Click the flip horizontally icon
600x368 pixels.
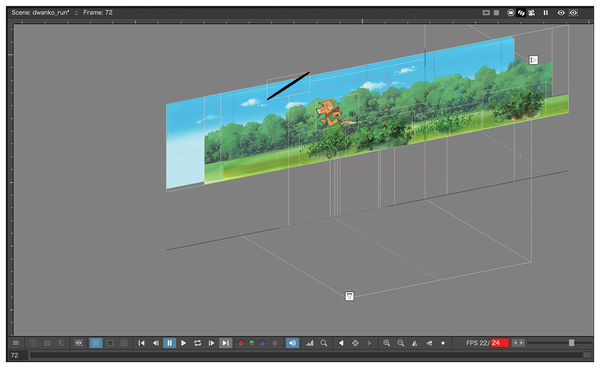coord(415,343)
